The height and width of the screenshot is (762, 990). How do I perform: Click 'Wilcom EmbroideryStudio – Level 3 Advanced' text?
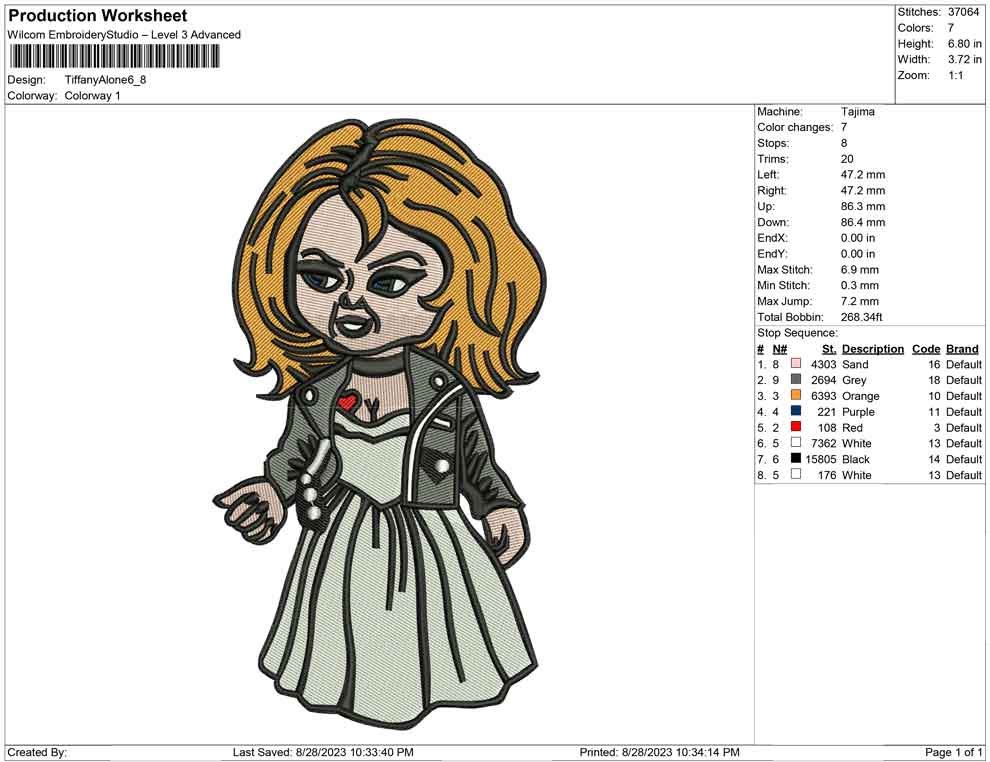124,35
